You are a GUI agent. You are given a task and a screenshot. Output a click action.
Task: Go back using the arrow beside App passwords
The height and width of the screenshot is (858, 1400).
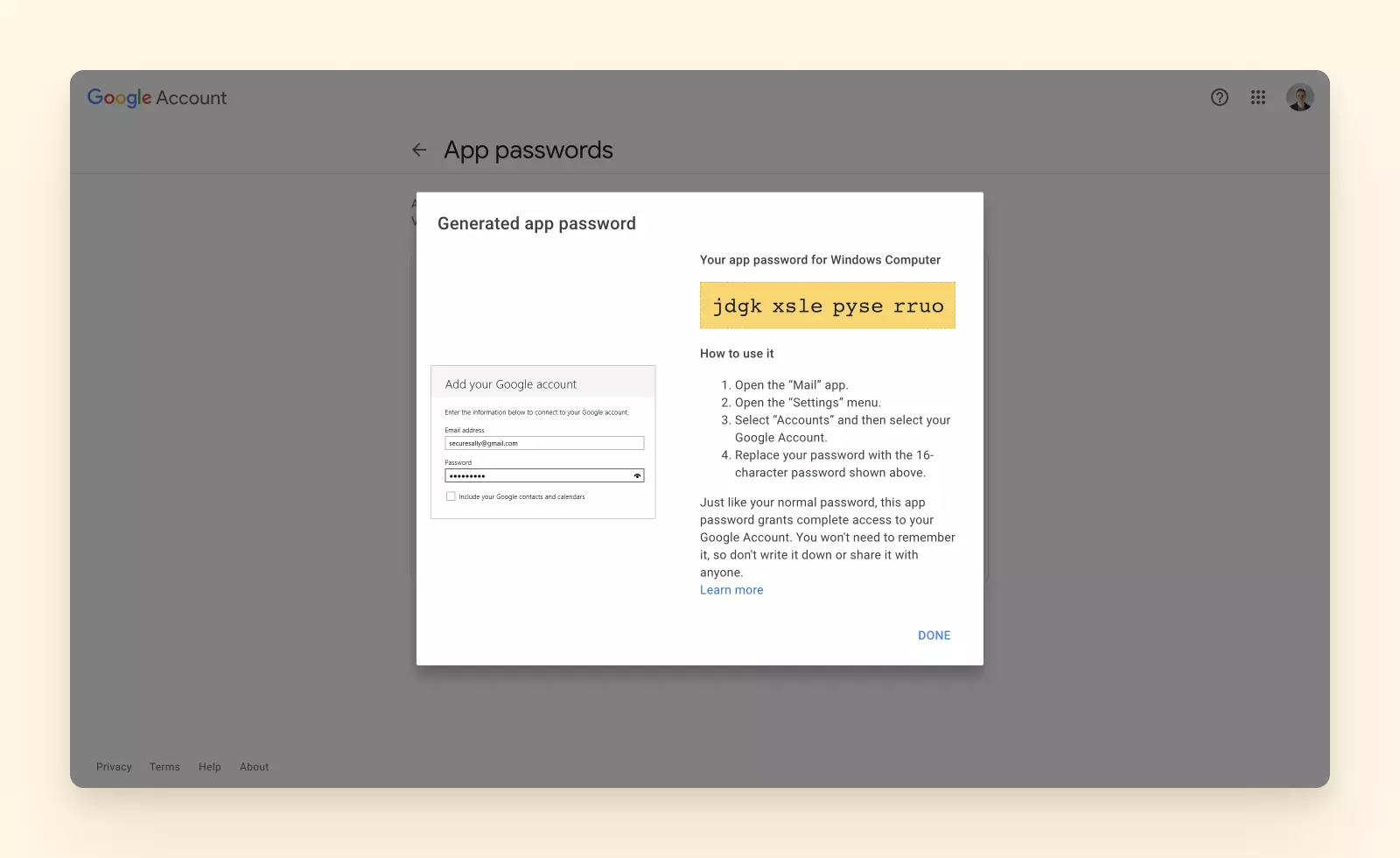tap(419, 150)
